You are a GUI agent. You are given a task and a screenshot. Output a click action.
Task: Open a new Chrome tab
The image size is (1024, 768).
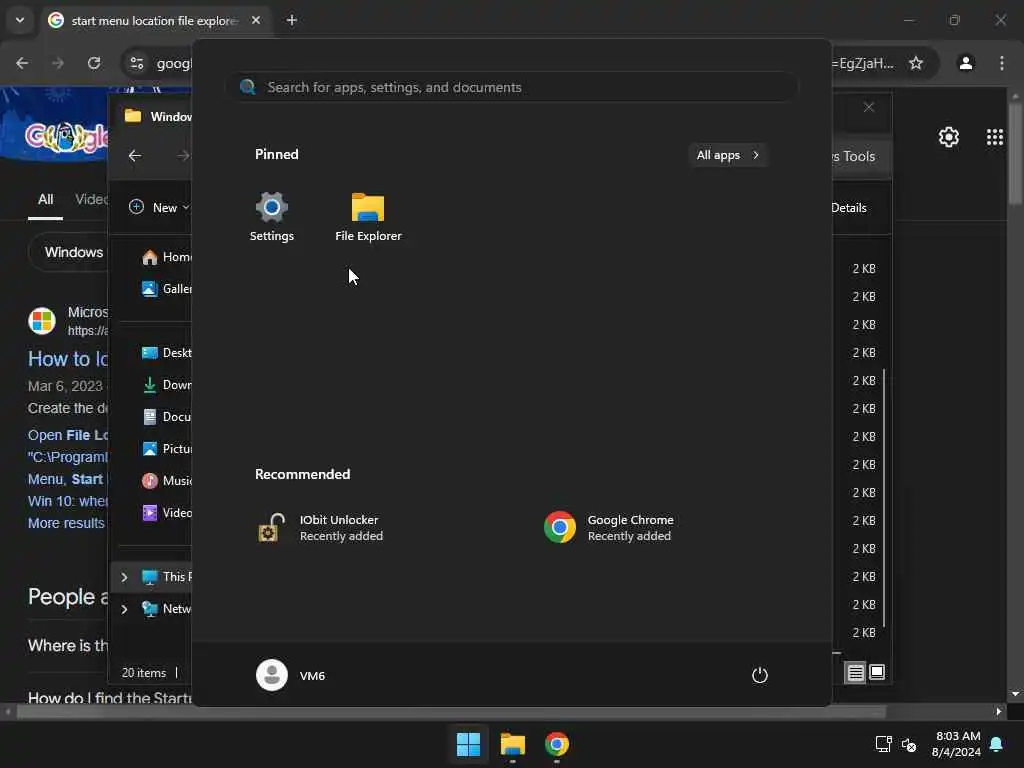(x=292, y=20)
